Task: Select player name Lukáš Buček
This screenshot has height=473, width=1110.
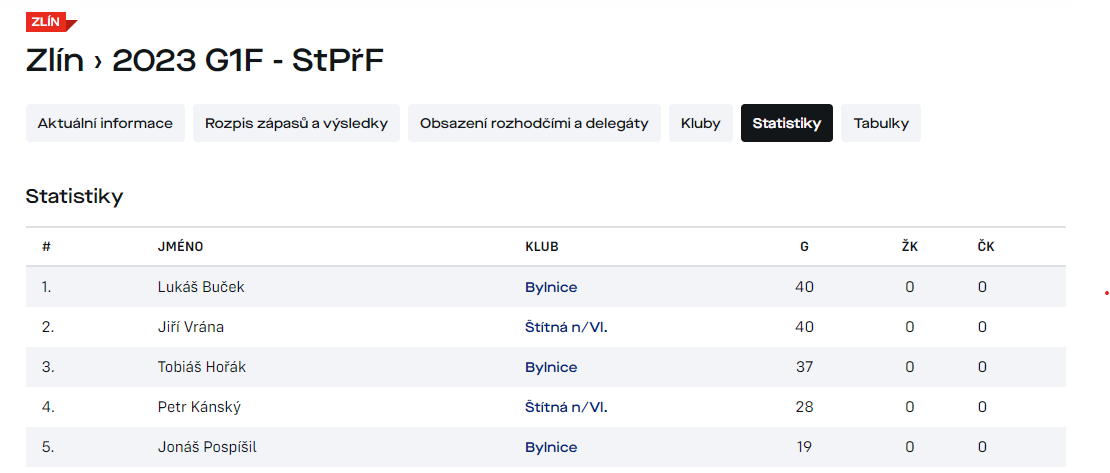Action: tap(201, 287)
